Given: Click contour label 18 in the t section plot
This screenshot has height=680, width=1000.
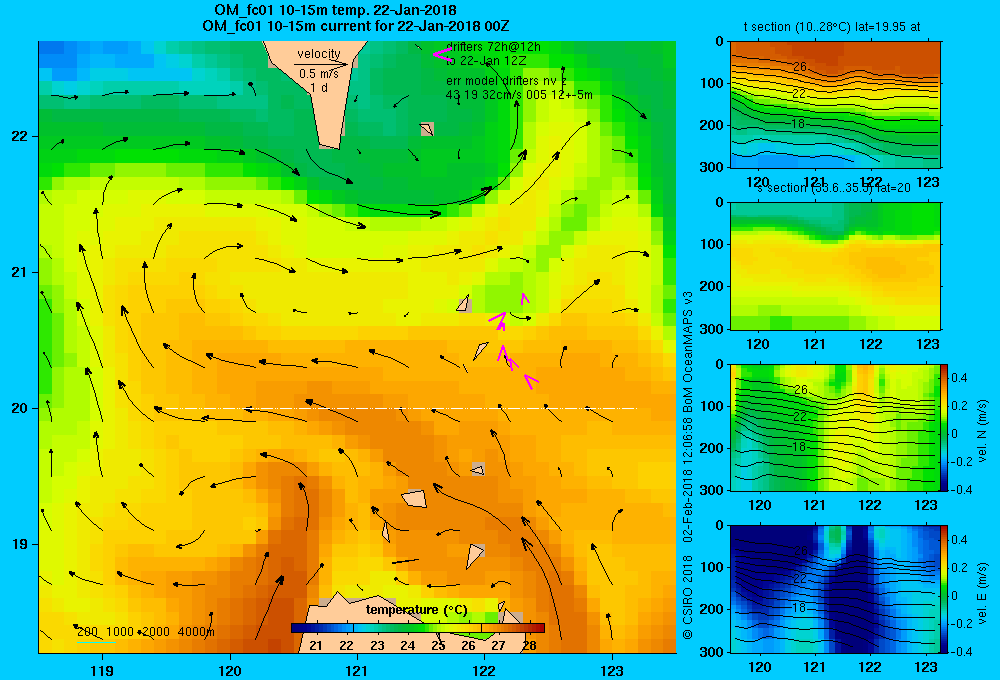Looking at the screenshot, I should click(x=798, y=123).
